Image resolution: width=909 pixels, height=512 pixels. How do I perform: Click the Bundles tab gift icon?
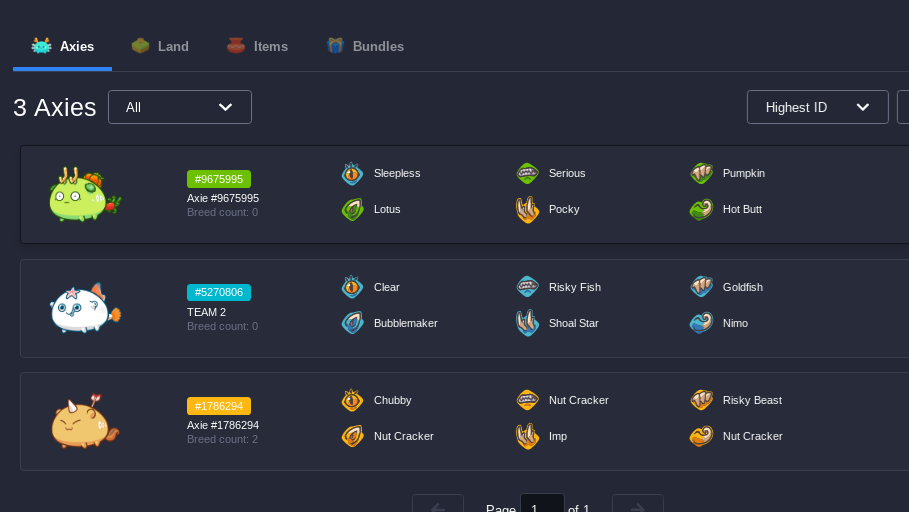click(x=335, y=46)
